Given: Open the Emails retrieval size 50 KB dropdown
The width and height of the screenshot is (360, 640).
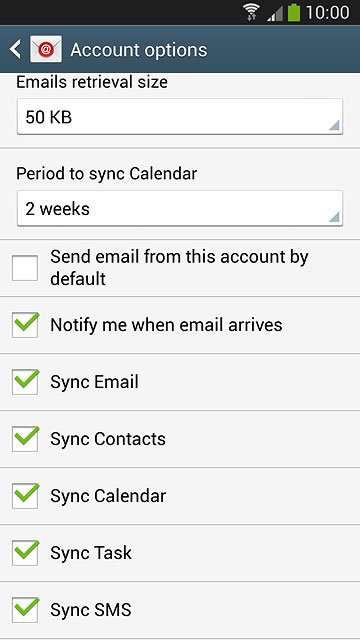Looking at the screenshot, I should click(x=180, y=117).
